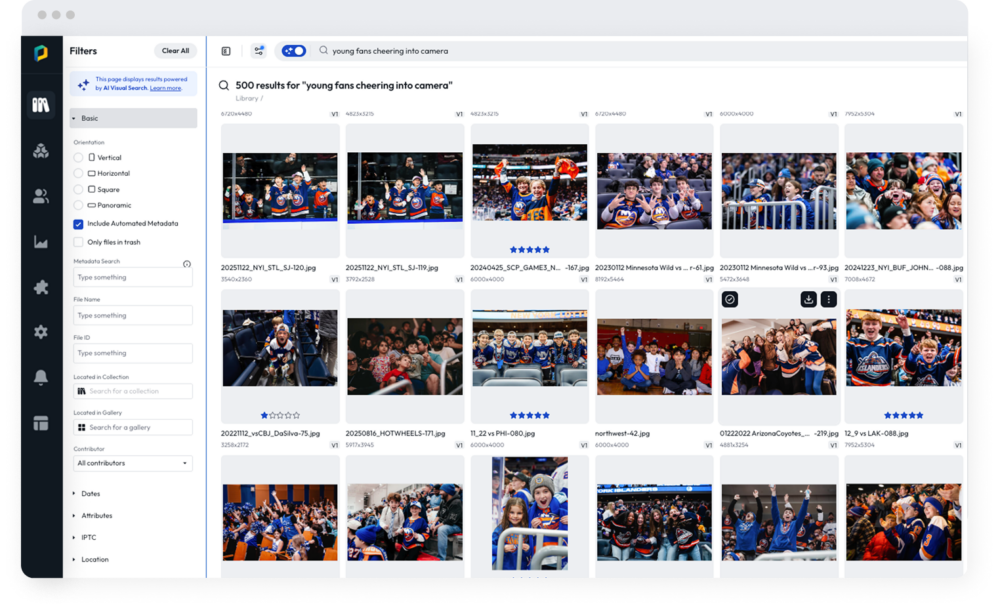Expand the Dates filter section
This screenshot has width=1000, height=610.
90,494
